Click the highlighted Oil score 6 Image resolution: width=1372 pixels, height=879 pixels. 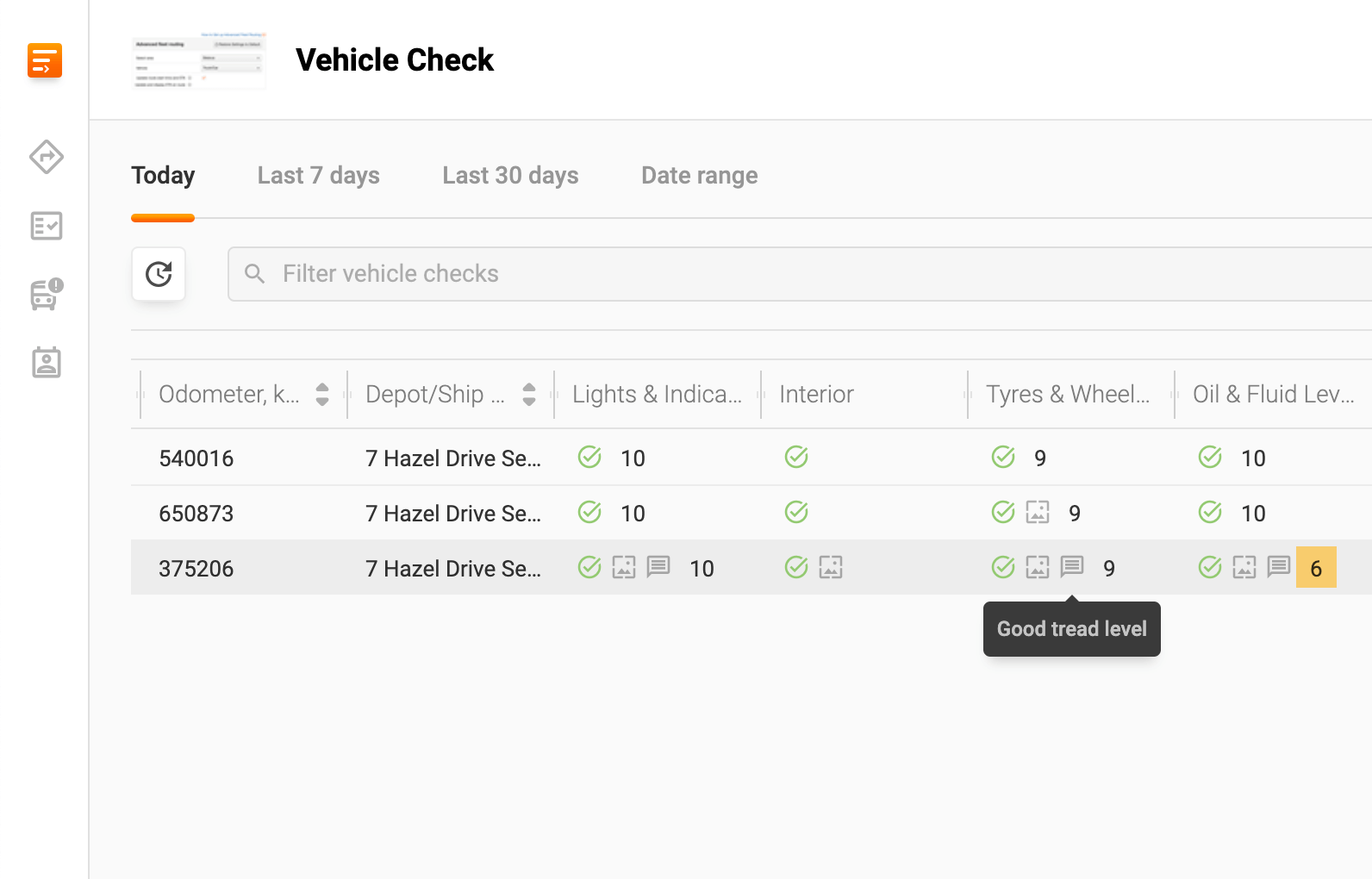(1316, 567)
